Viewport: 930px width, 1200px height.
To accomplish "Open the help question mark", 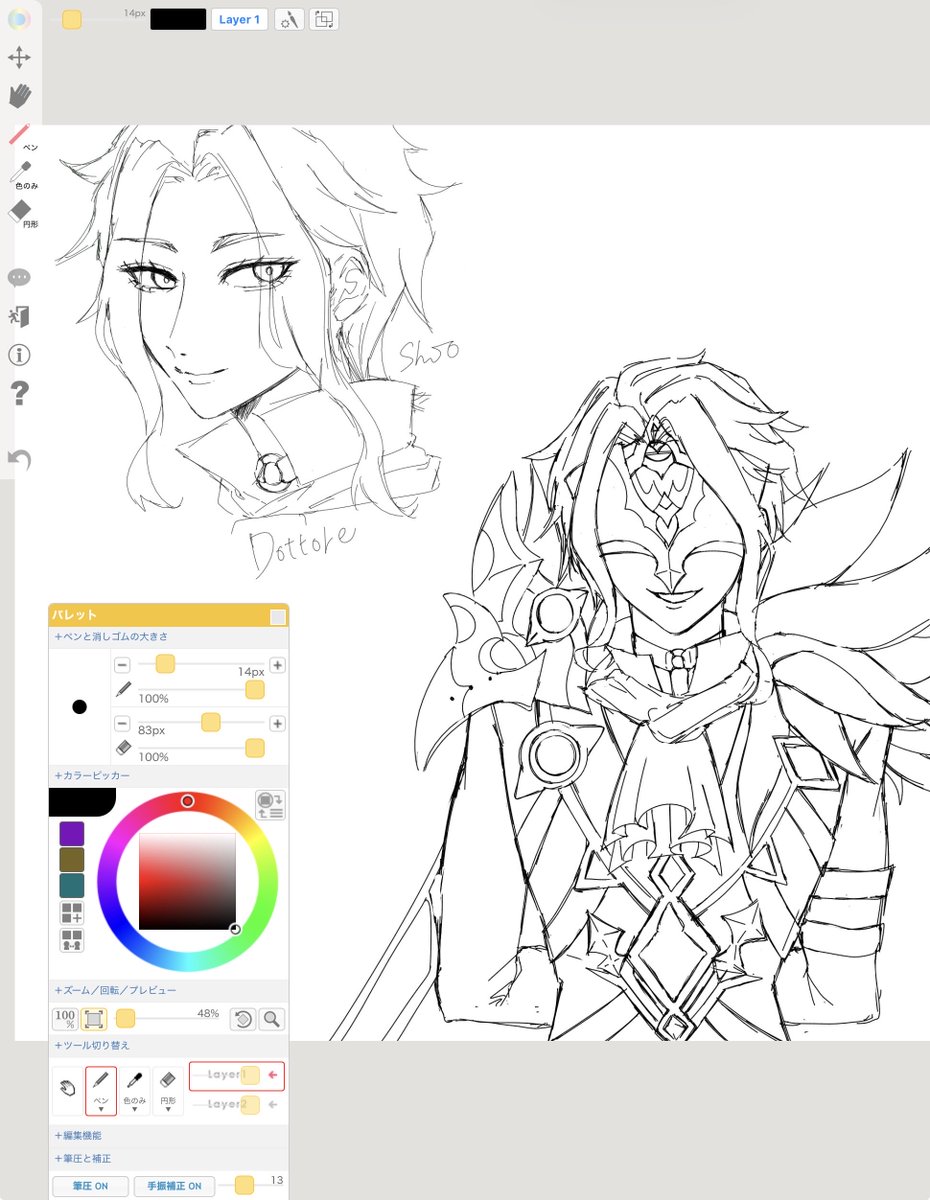I will (19, 393).
